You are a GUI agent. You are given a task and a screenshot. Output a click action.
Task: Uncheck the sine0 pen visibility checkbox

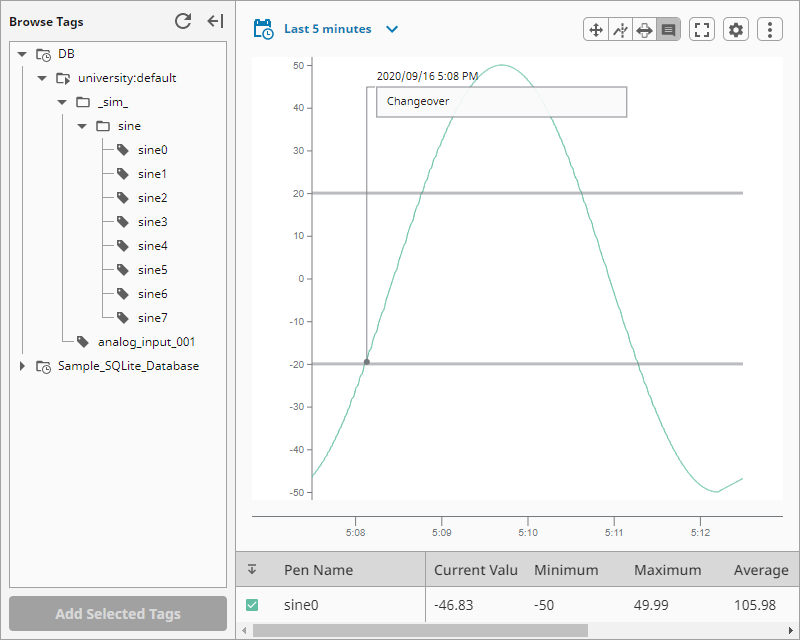tap(253, 605)
